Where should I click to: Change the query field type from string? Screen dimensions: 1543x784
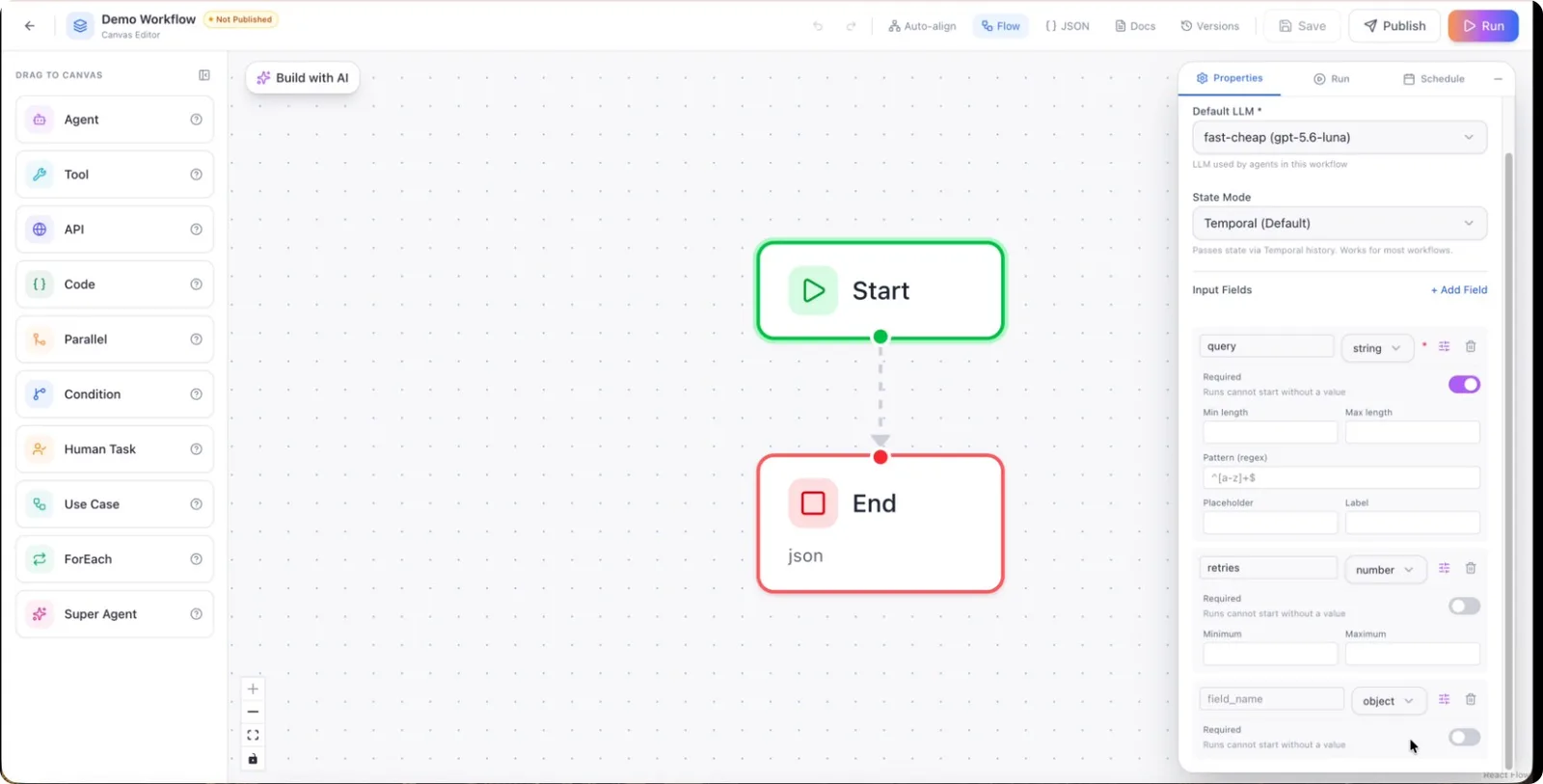point(1377,348)
